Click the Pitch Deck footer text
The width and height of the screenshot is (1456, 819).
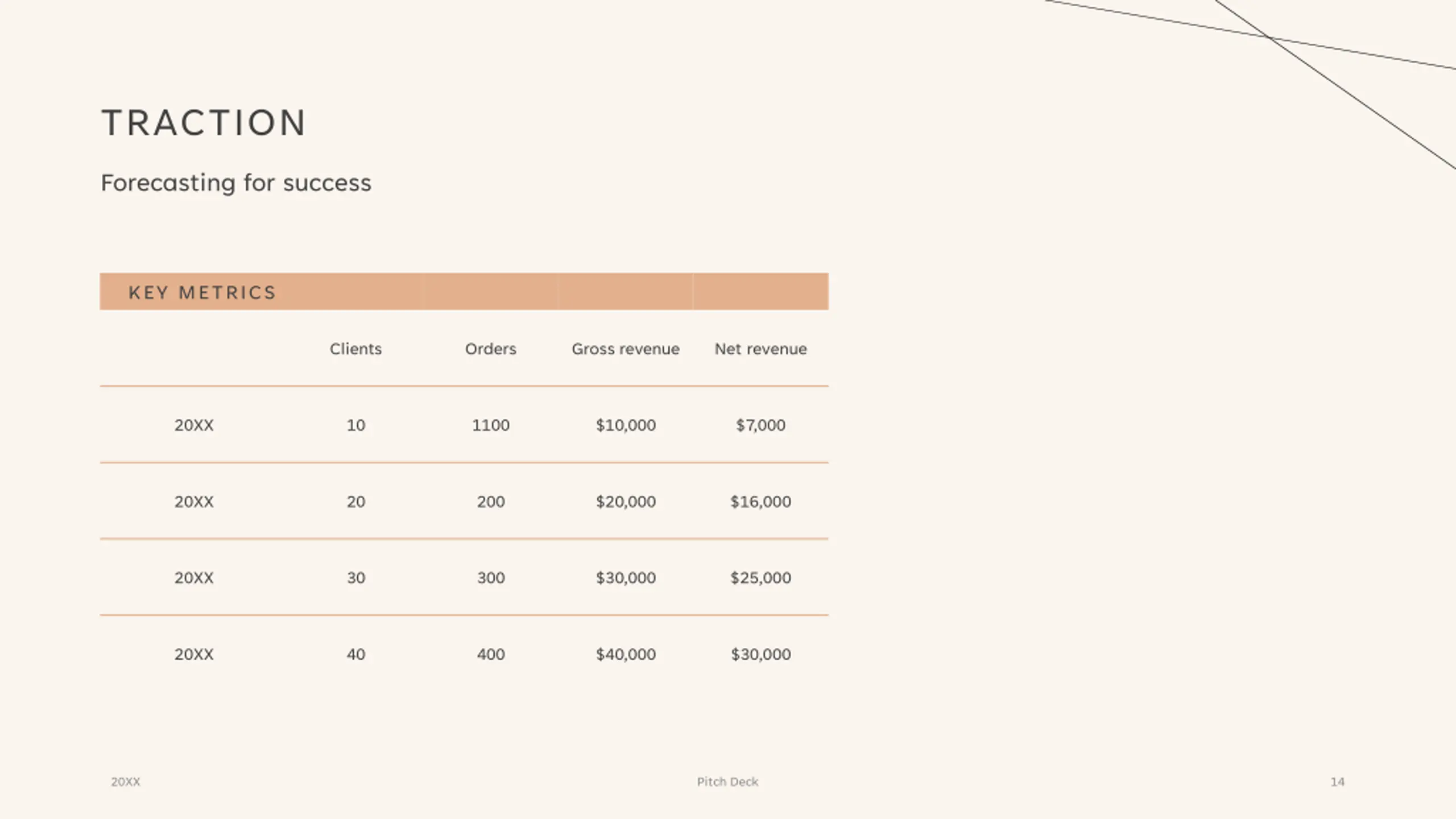[727, 782]
